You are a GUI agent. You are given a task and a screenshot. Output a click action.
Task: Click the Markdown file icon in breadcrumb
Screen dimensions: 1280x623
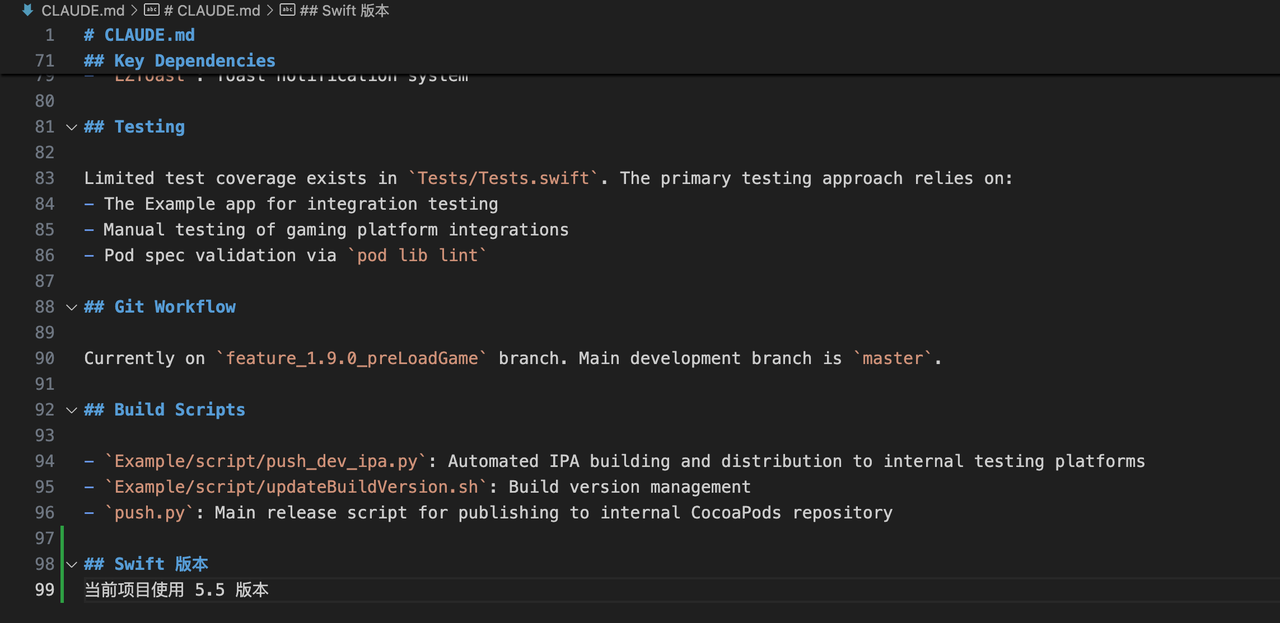[x=27, y=10]
